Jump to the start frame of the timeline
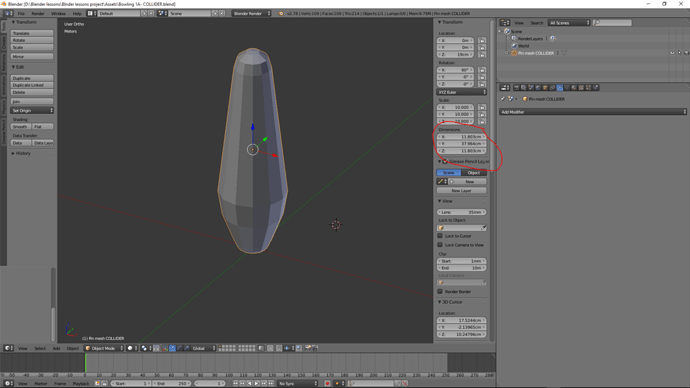The image size is (690, 388). 235,384
